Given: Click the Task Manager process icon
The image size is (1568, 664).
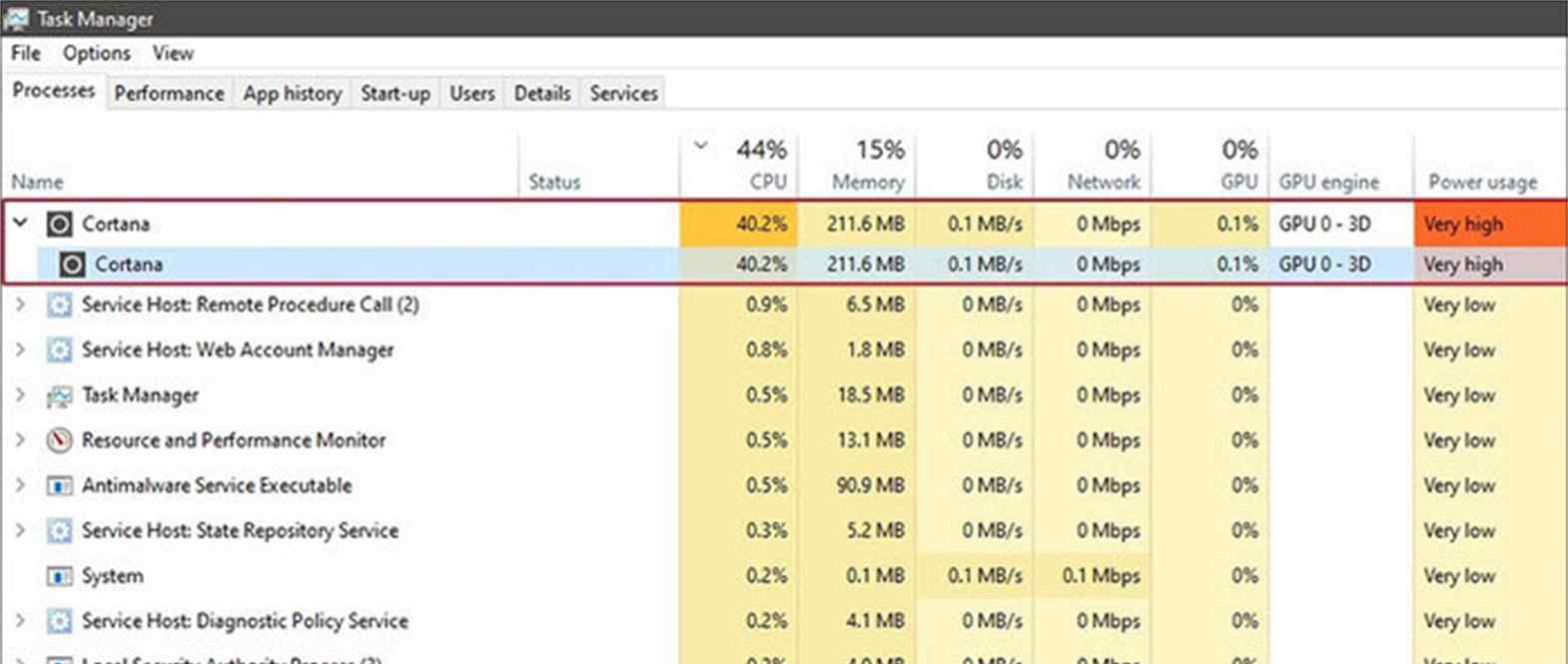Looking at the screenshot, I should click(60, 395).
